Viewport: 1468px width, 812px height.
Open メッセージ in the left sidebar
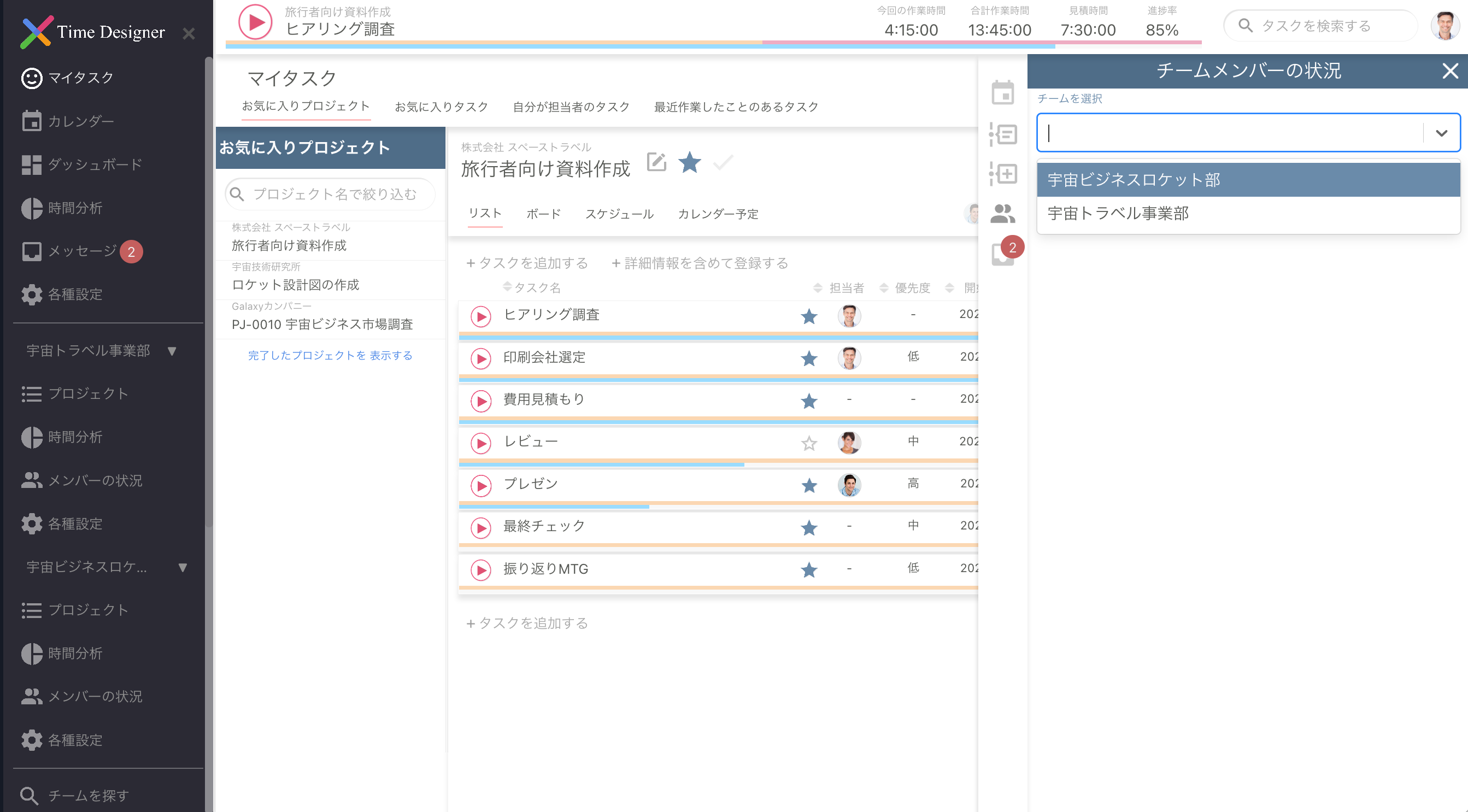coord(82,251)
